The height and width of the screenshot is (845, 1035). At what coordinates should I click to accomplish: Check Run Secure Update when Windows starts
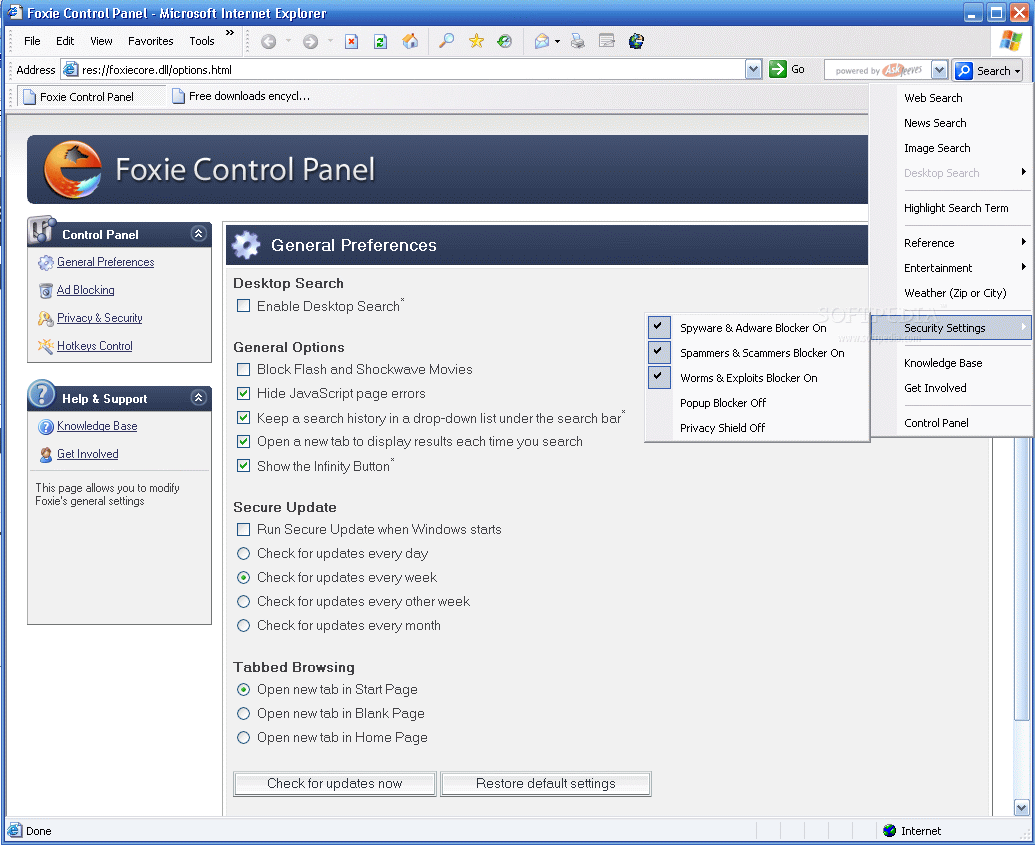coord(244,529)
